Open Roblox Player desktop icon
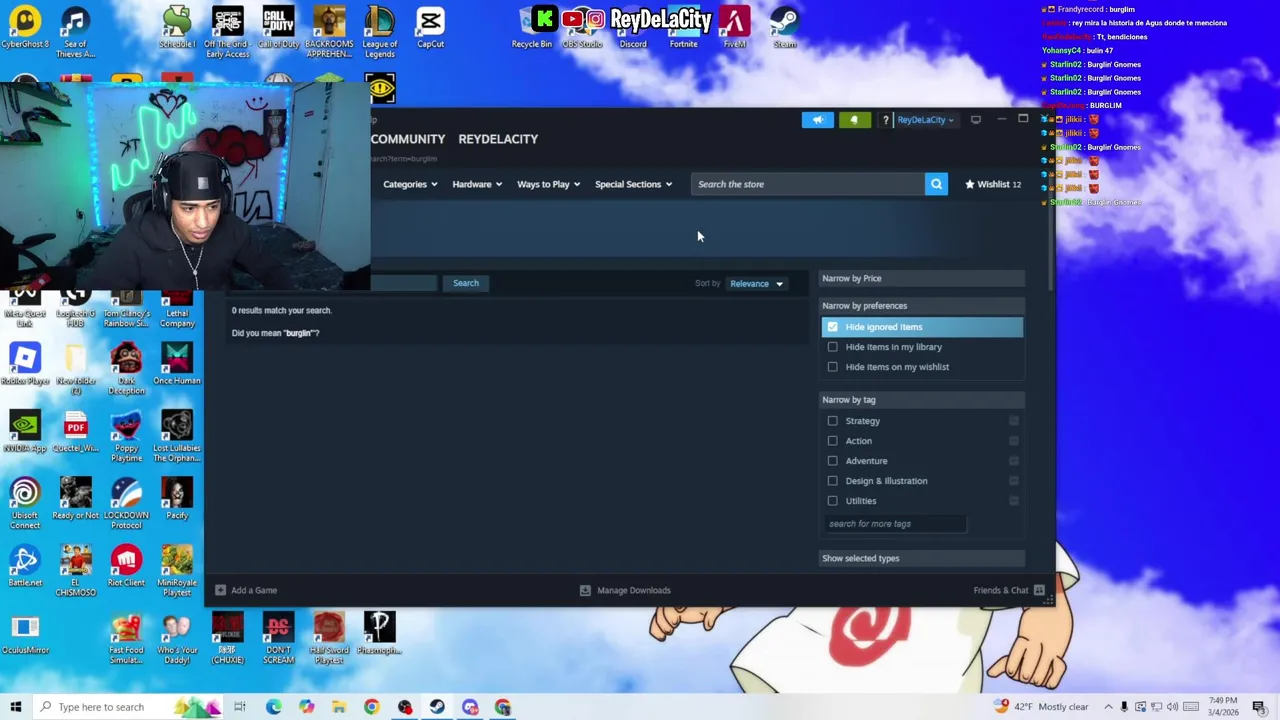The image size is (1280, 720). 25,365
